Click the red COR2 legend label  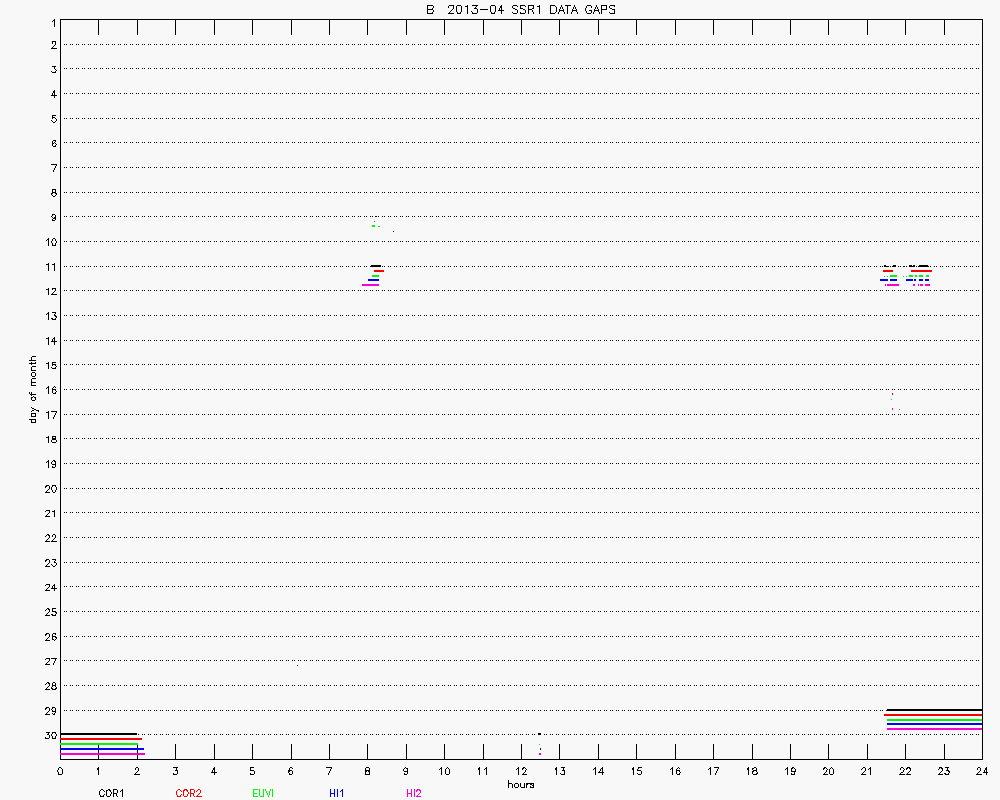(188, 793)
